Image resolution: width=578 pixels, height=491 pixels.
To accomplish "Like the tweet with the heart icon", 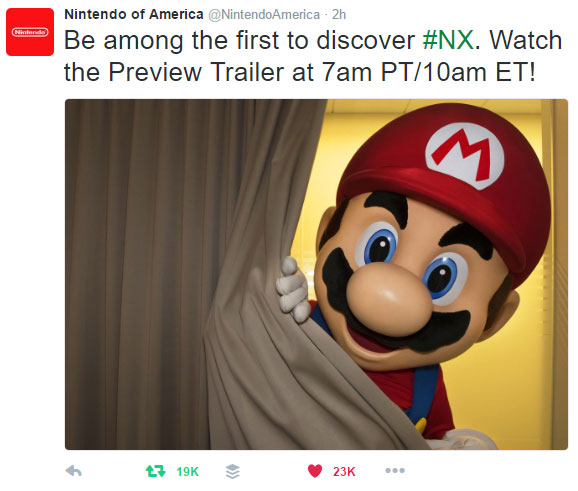I will pos(315,471).
